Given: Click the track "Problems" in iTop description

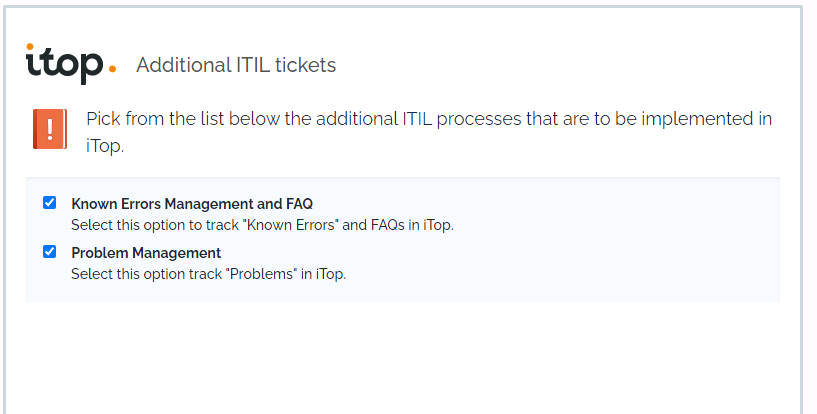Looking at the screenshot, I should click(208, 274).
